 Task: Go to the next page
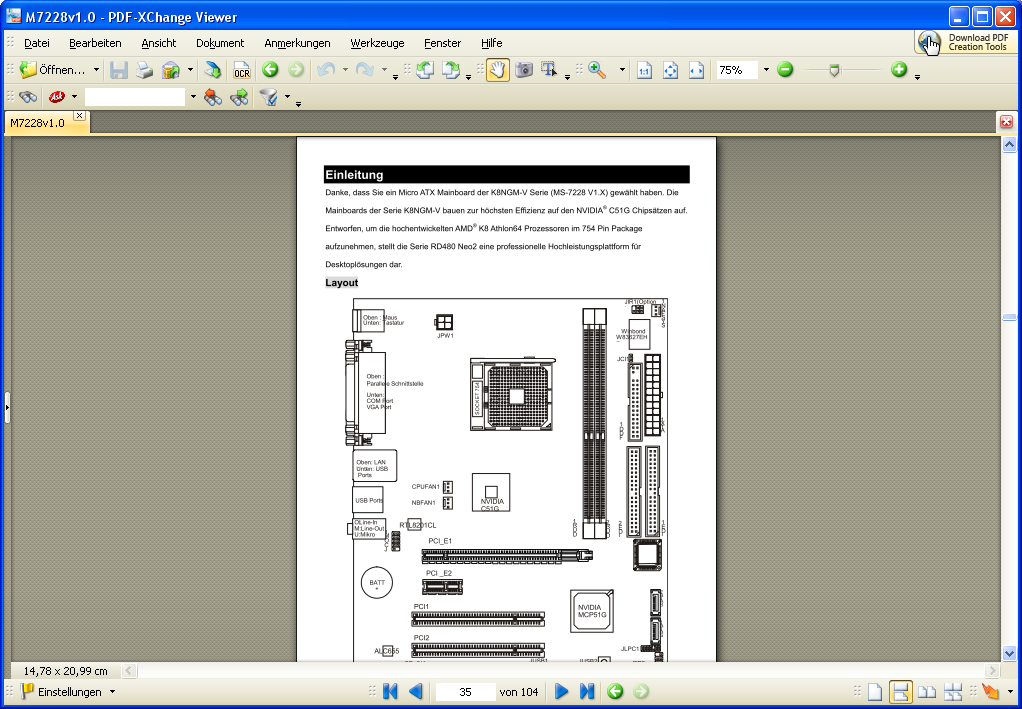561,691
